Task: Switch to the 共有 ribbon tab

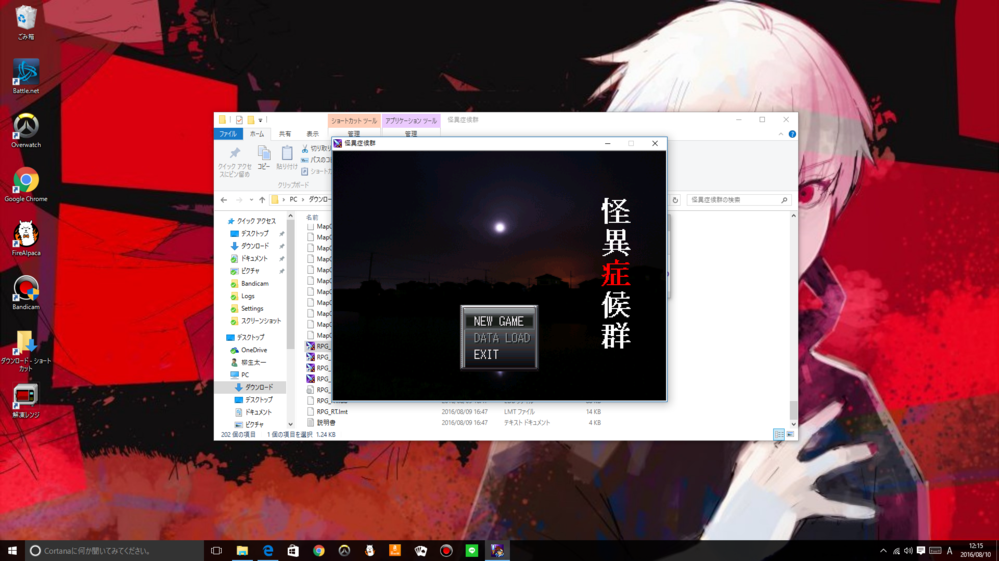Action: (x=285, y=134)
